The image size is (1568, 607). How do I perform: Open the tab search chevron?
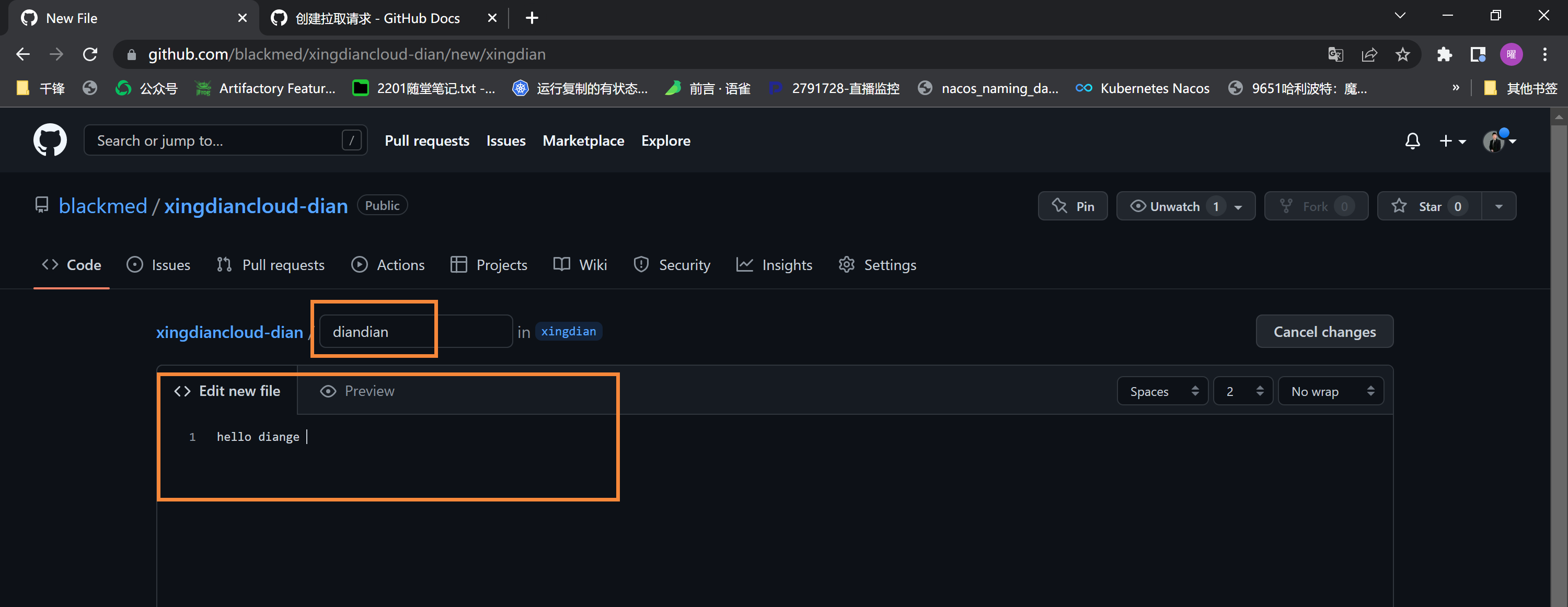tap(1400, 16)
